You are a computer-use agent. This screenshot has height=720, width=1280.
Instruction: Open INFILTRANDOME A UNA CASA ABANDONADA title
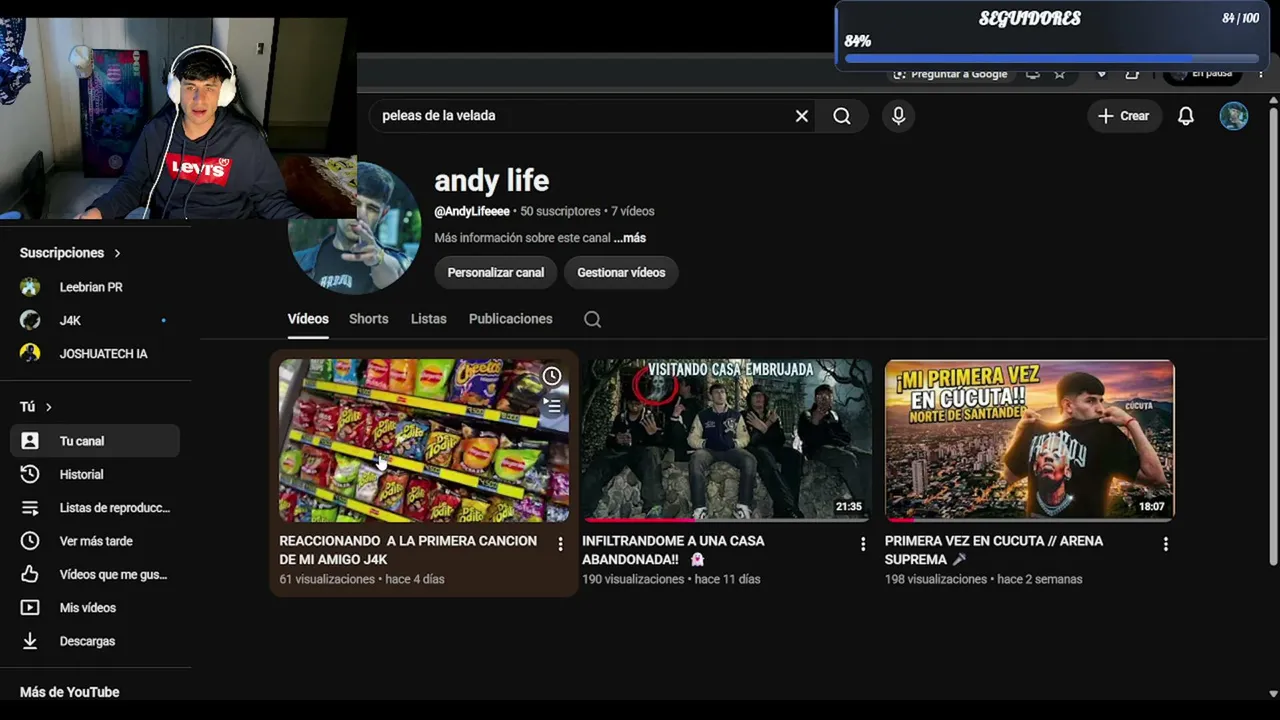[673, 550]
